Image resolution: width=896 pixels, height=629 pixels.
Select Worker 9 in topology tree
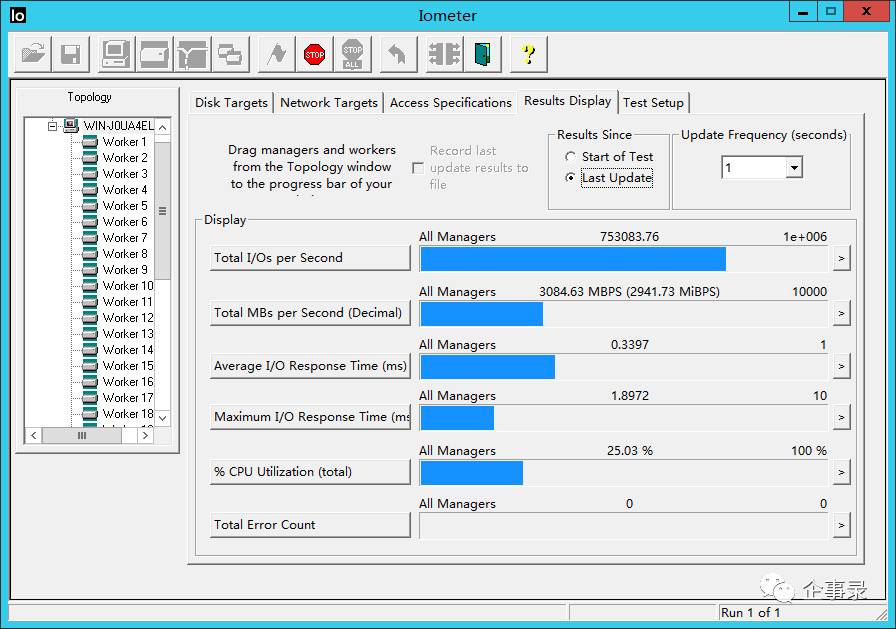[125, 270]
